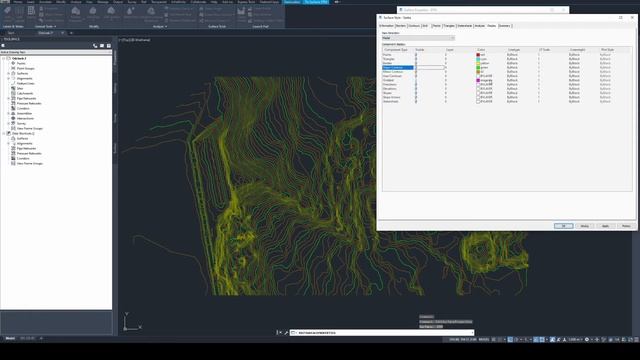Open Analyze panel dropdown in ribbon
The width and height of the screenshot is (640, 360).
pyautogui.click(x=160, y=27)
